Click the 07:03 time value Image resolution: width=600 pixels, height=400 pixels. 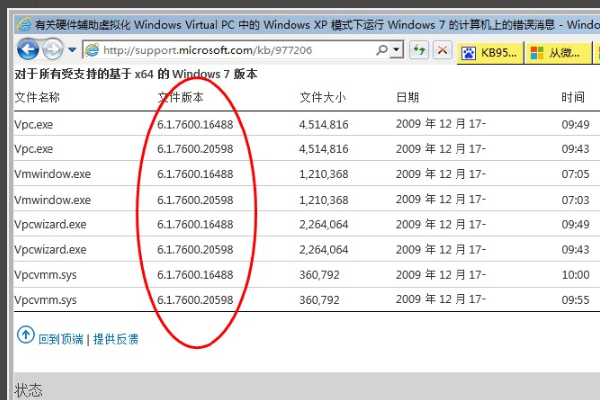click(576, 200)
